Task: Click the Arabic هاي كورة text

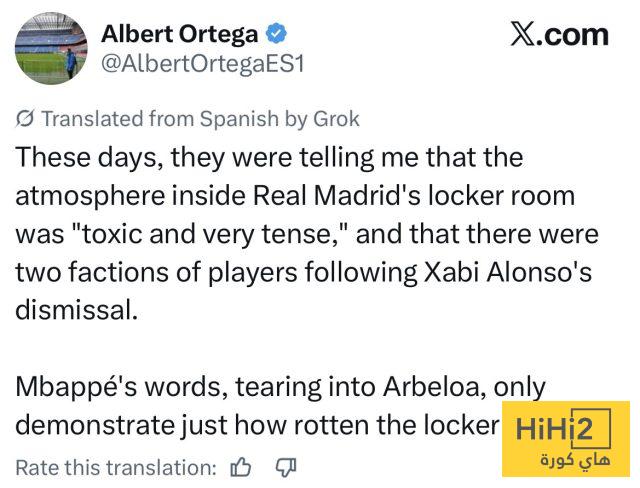Action: pyautogui.click(x=575, y=461)
